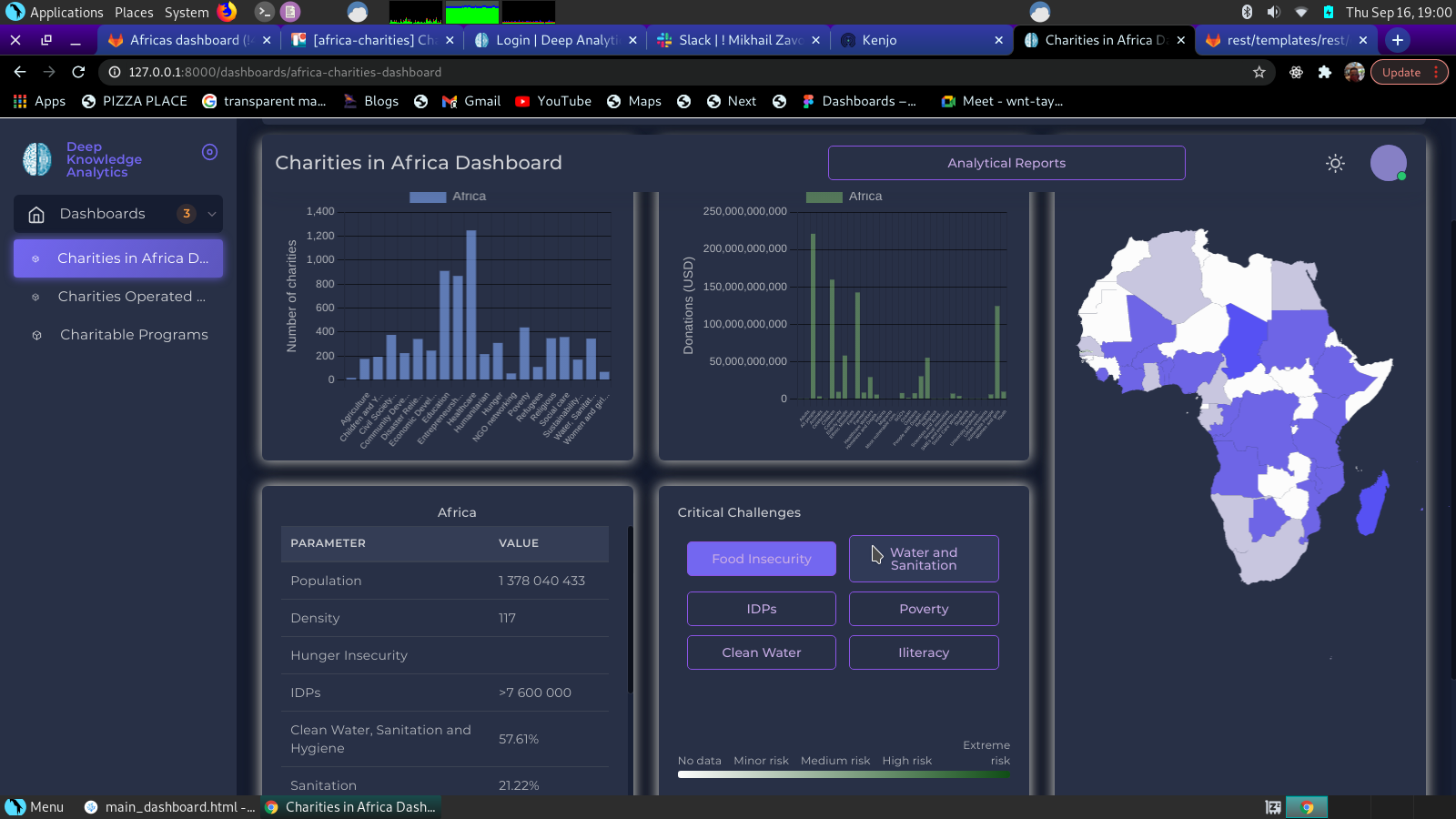Switch to the Kenjo browser tab
This screenshot has height=819, width=1456.
[x=921, y=40]
